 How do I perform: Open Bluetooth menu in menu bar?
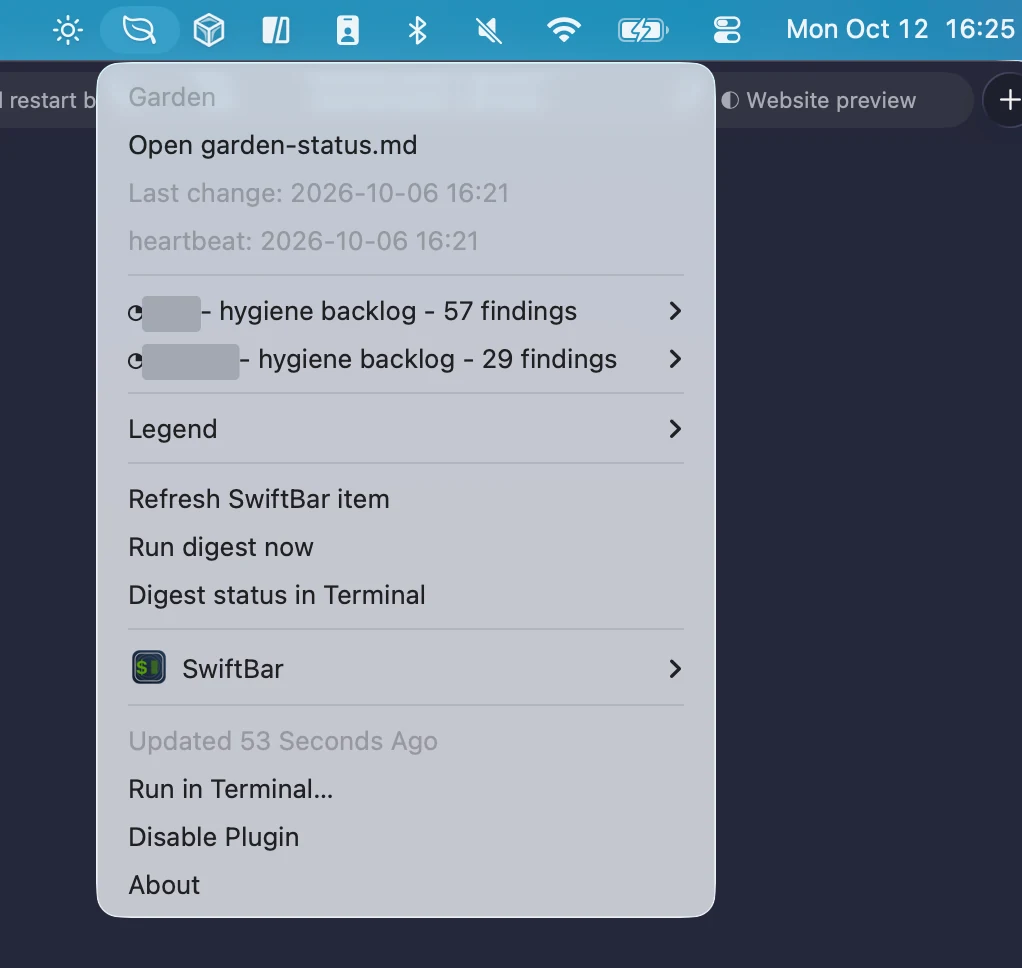click(x=417, y=30)
